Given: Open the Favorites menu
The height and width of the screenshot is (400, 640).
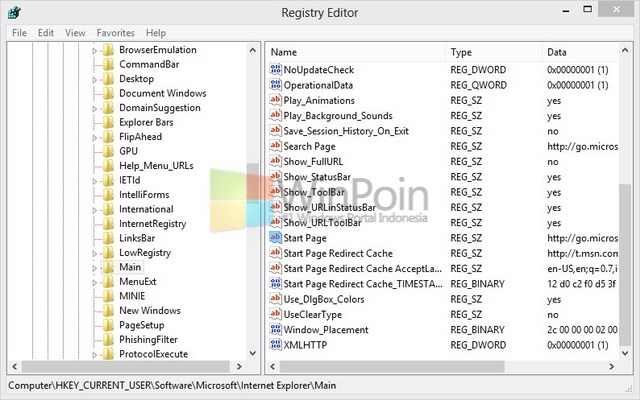Looking at the screenshot, I should 116,33.
